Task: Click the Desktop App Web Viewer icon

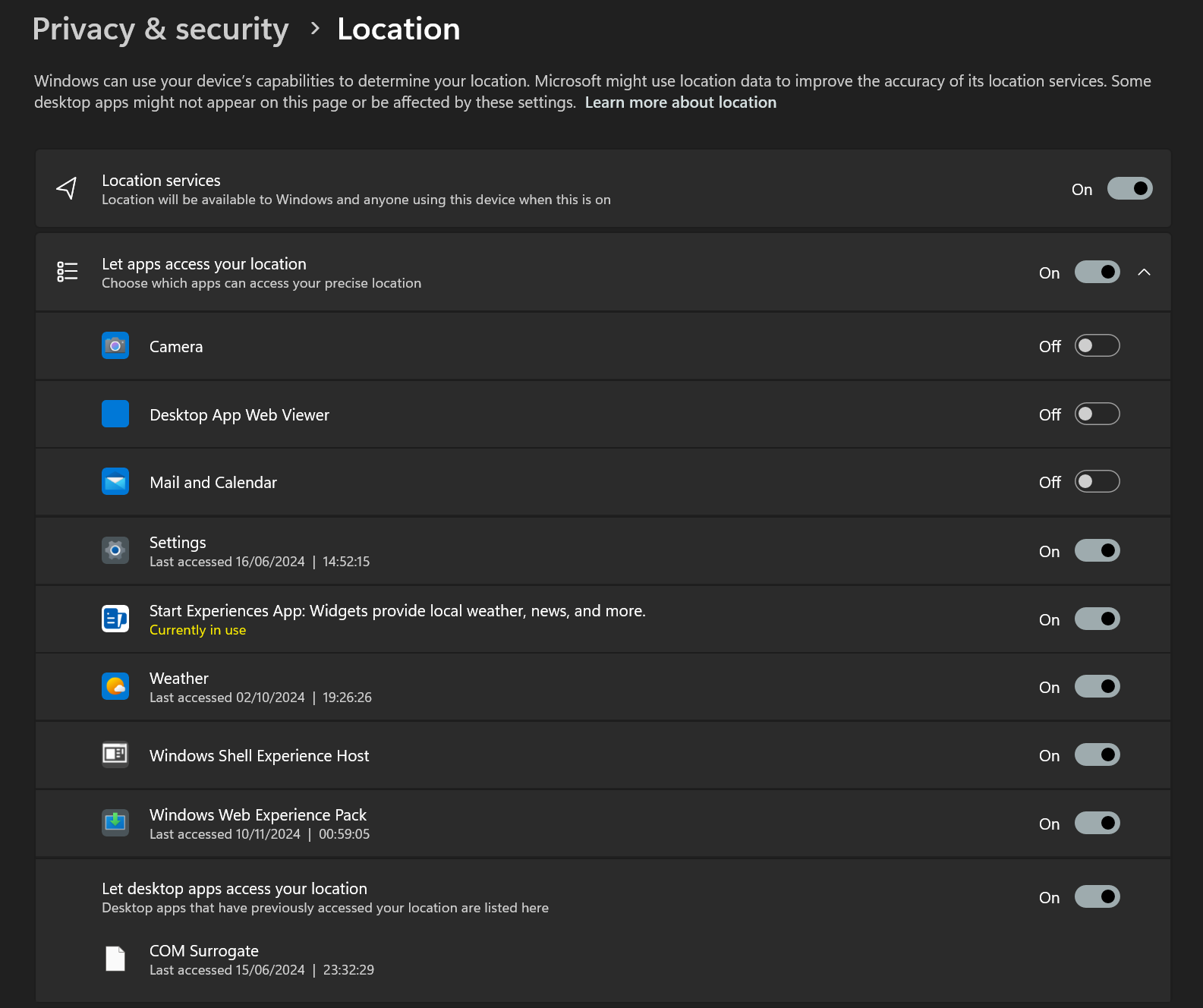Action: pos(115,414)
